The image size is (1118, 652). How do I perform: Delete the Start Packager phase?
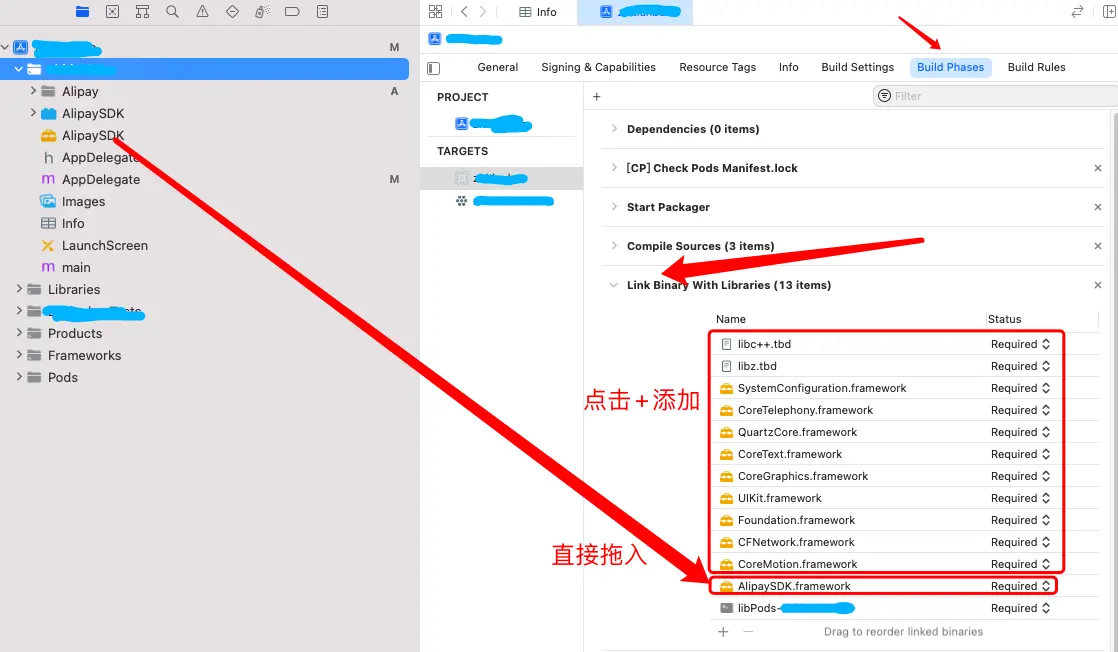[x=1097, y=207]
